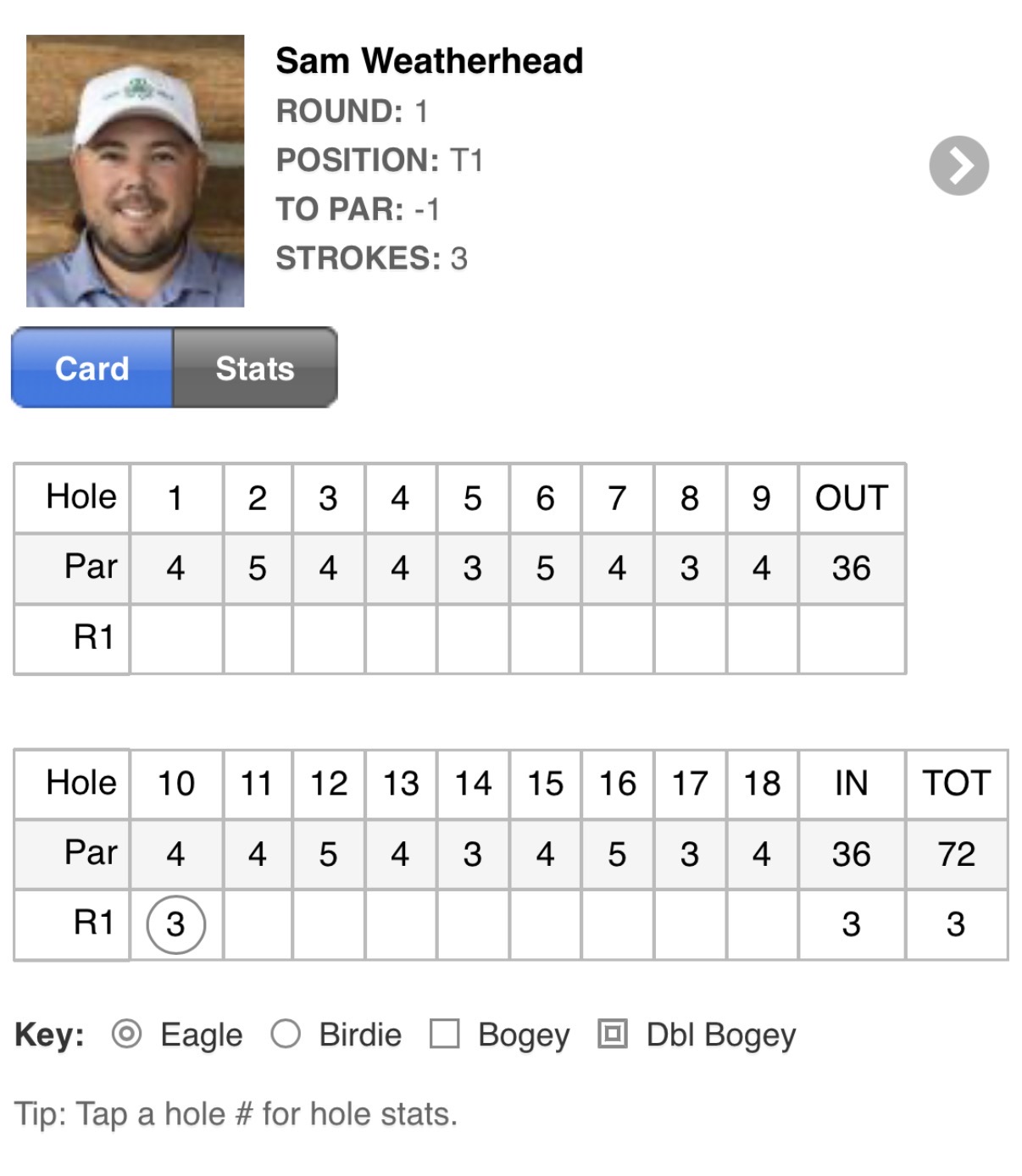
Task: Tap the next player arrow icon
Action: [958, 165]
